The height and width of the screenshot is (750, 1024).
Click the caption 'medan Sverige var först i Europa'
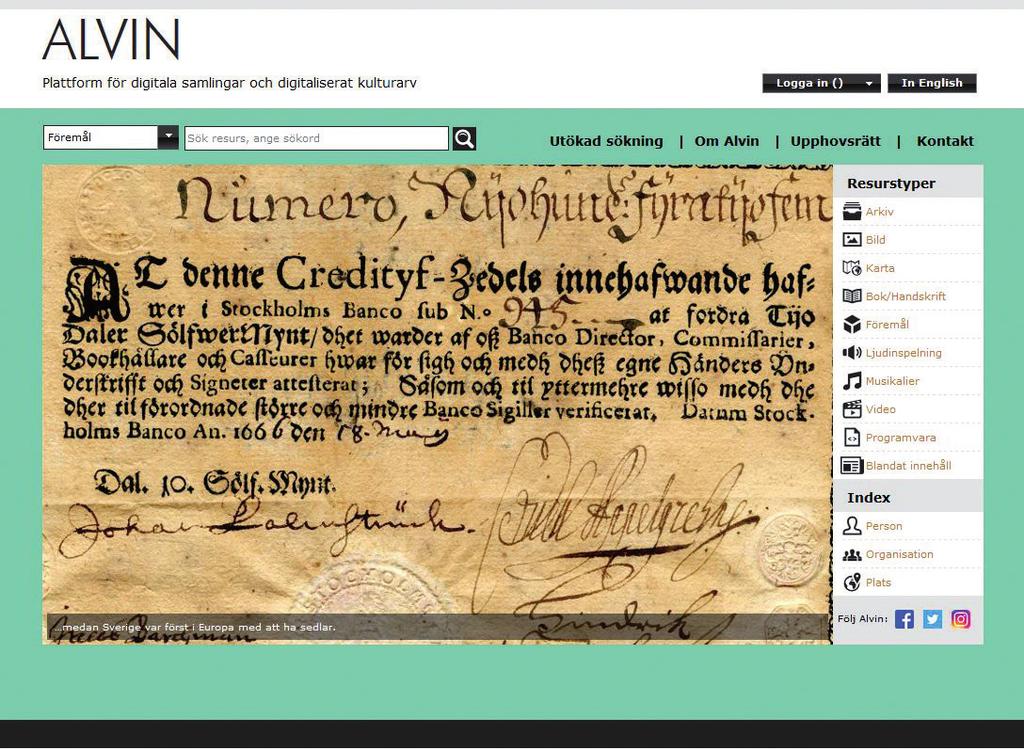coord(196,627)
